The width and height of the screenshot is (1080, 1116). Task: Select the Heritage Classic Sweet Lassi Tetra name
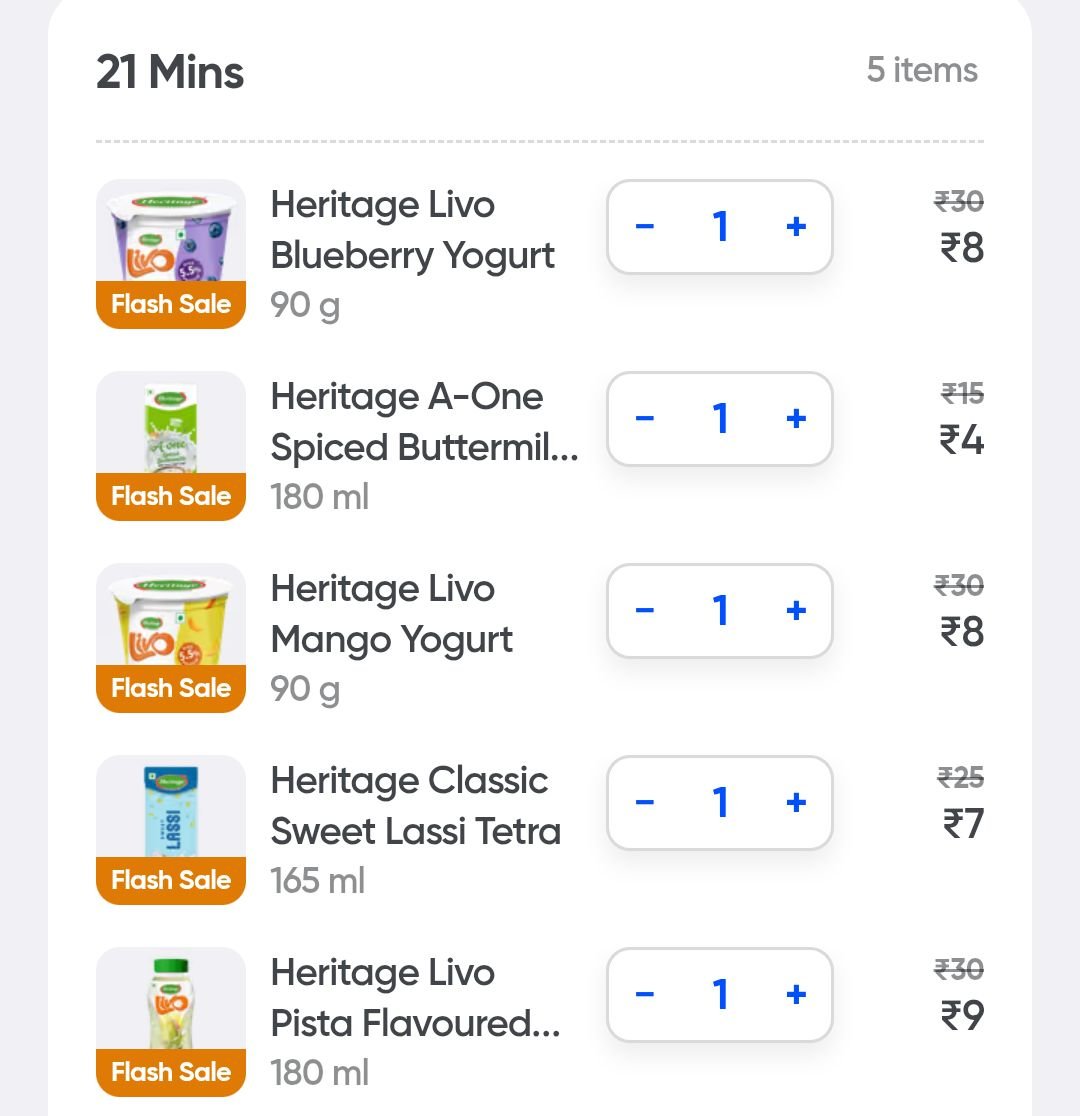coord(415,806)
